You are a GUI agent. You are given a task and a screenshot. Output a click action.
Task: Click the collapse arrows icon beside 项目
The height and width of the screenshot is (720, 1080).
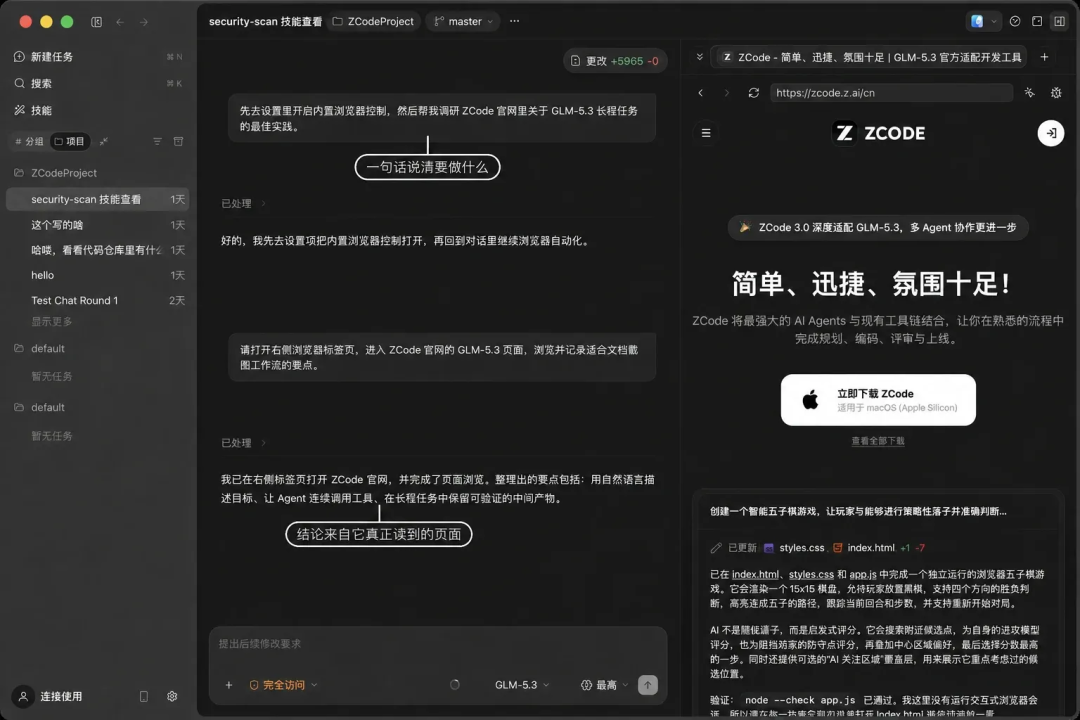point(103,141)
